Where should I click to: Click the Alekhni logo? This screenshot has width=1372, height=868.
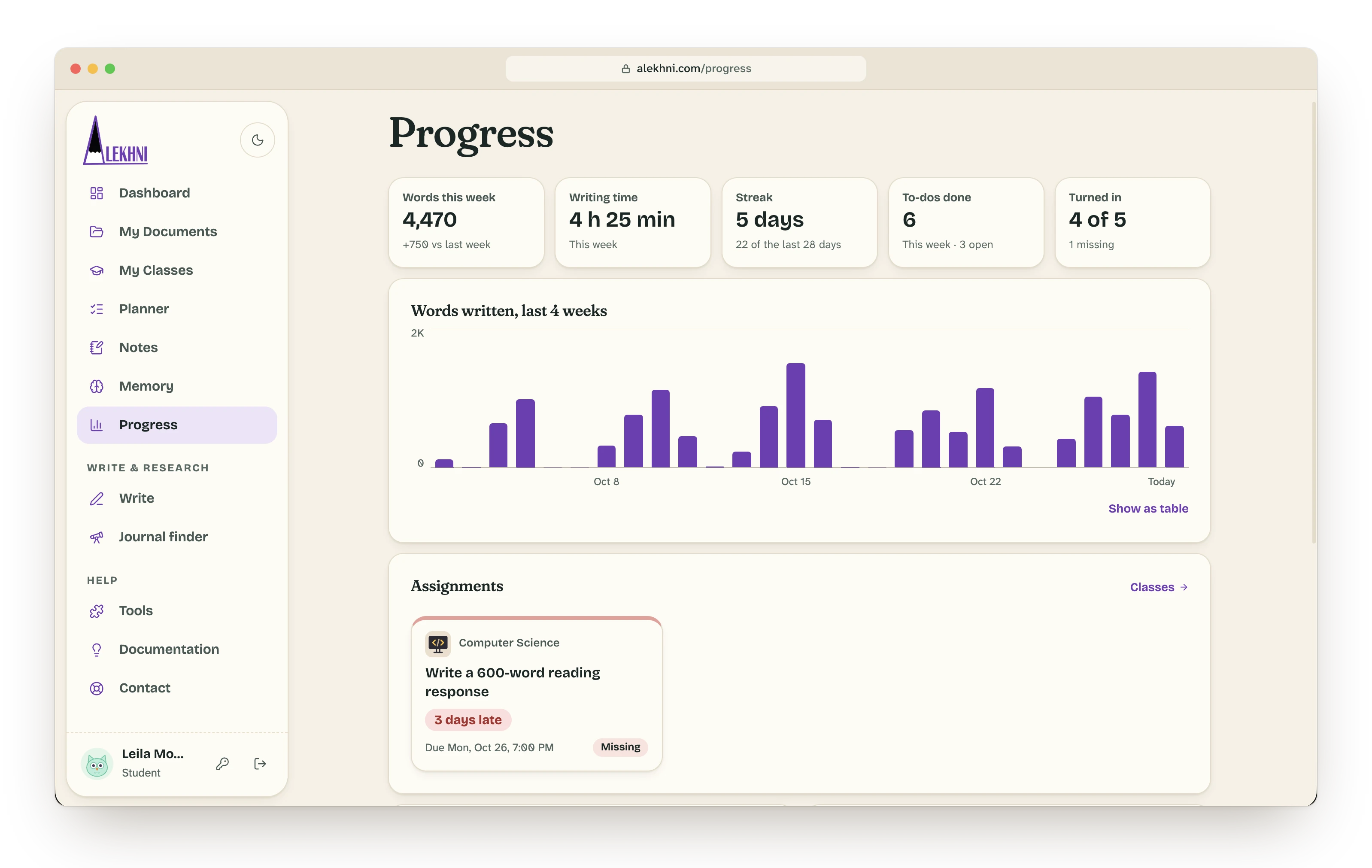click(115, 140)
